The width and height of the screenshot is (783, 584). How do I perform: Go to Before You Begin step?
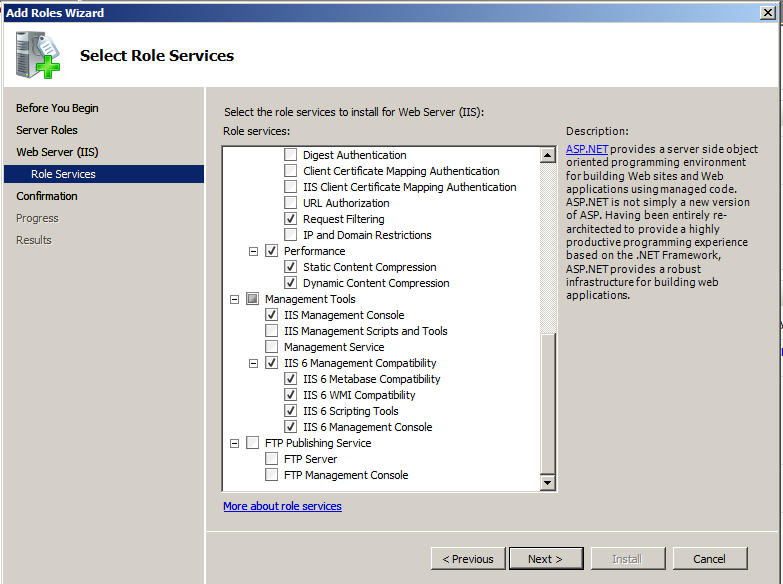click(57, 108)
